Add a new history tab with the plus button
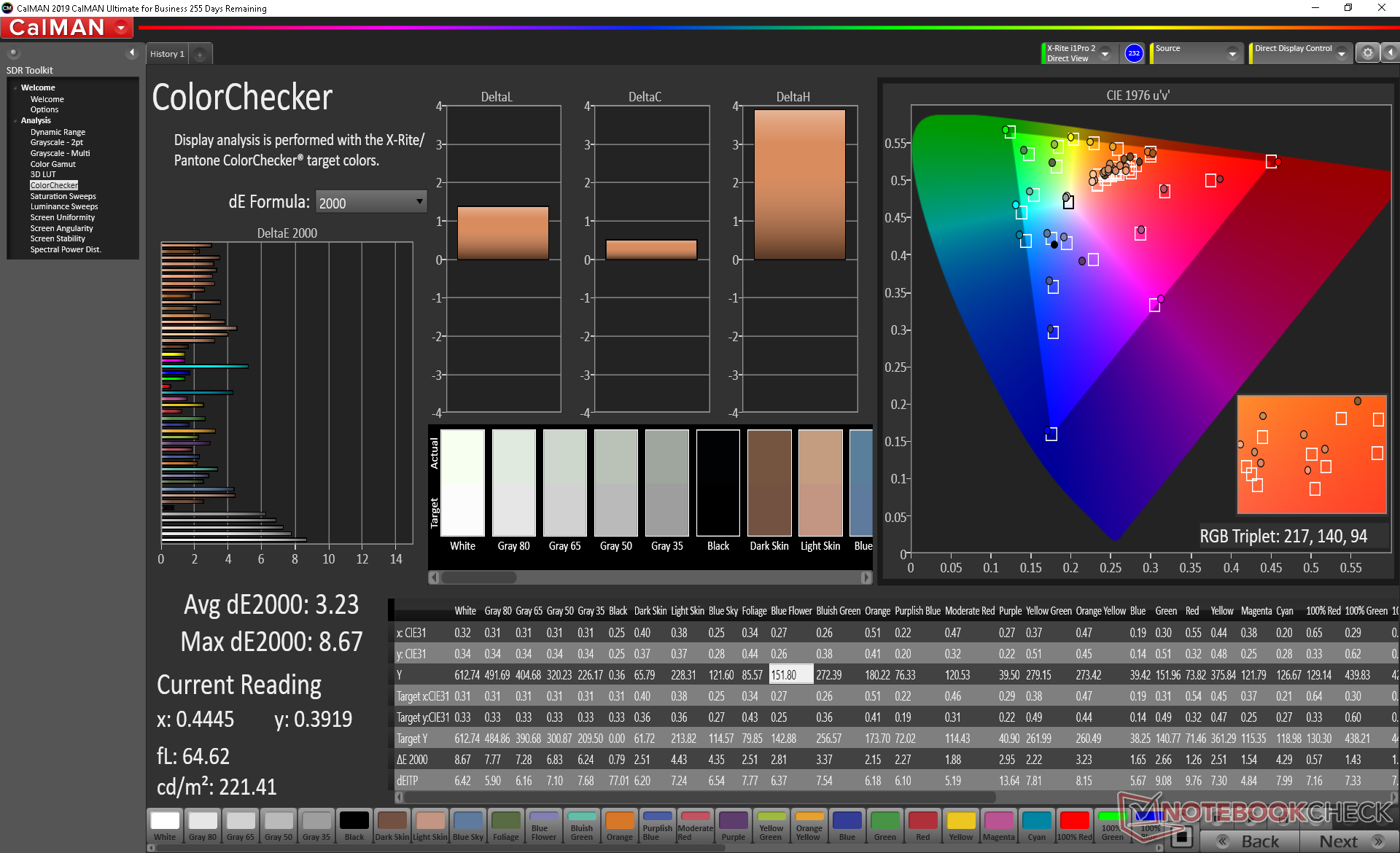This screenshot has height=853, width=1400. point(199,55)
